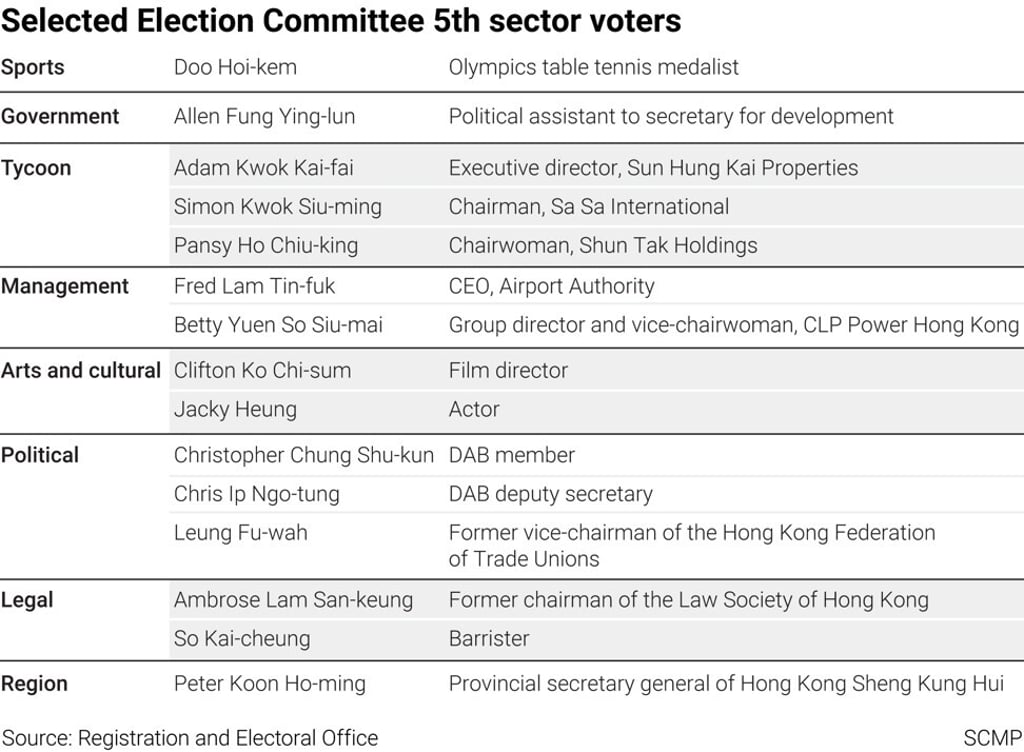This screenshot has height=752, width=1024.
Task: Select 'Olympics table tennis medalist' description
Action: tap(593, 67)
